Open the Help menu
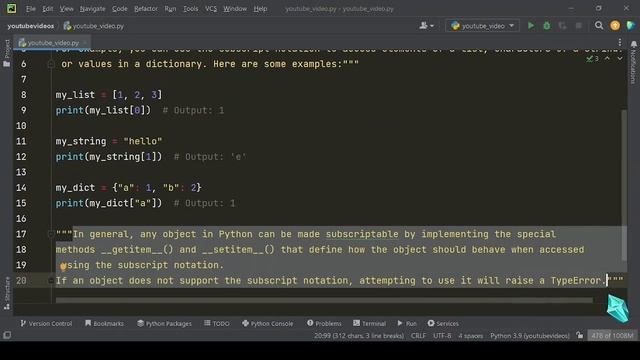640x360 pixels. tap(260, 9)
